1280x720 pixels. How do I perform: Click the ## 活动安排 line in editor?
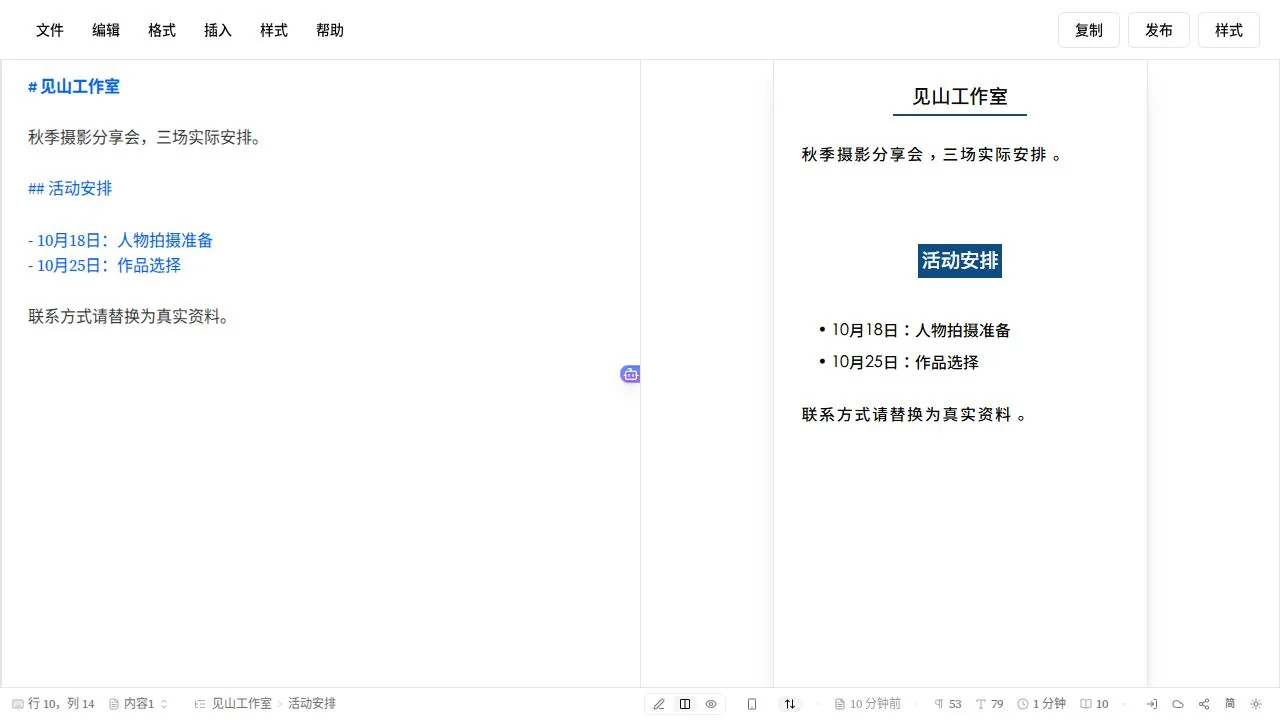click(70, 189)
